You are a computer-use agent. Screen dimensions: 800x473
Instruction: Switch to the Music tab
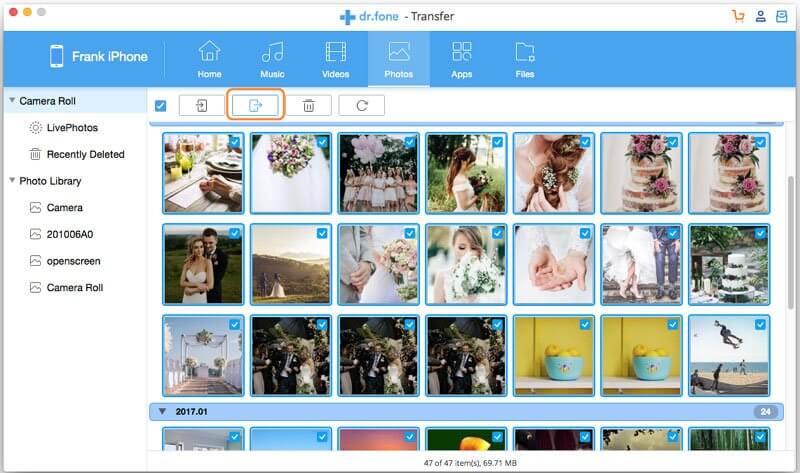pos(272,59)
